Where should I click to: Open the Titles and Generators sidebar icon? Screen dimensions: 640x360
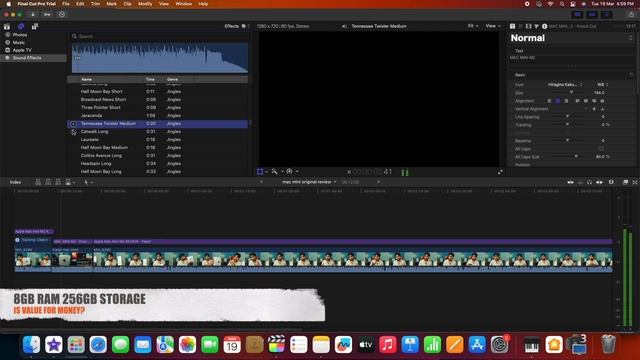point(35,26)
